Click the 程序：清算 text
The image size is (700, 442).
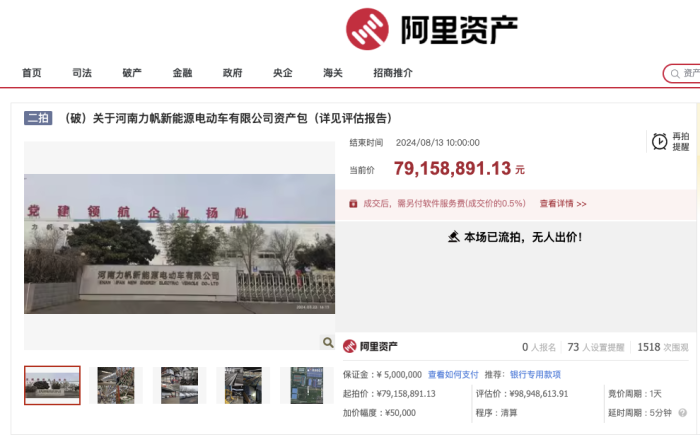496,413
